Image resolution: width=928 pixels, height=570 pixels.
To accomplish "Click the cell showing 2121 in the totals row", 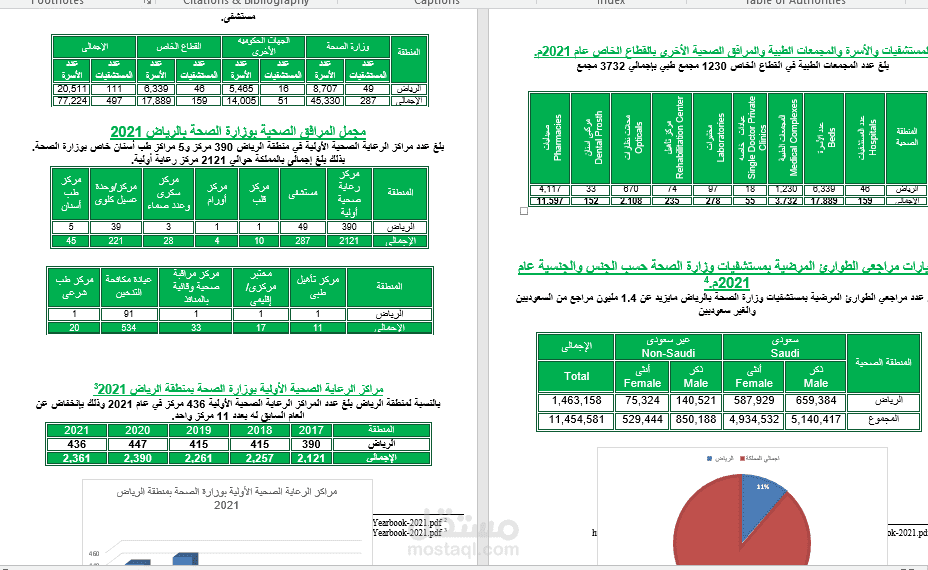I will click(349, 241).
